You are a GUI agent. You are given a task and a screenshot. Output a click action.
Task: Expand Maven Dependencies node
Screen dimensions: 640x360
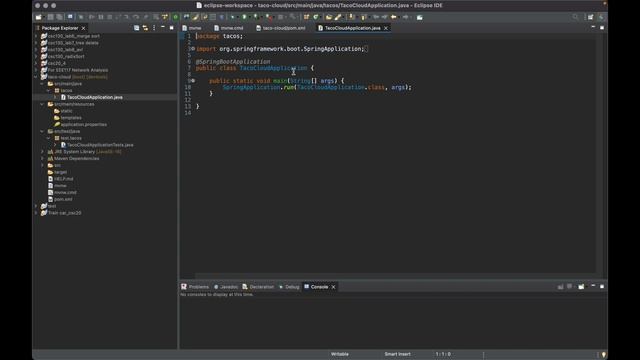click(42, 158)
